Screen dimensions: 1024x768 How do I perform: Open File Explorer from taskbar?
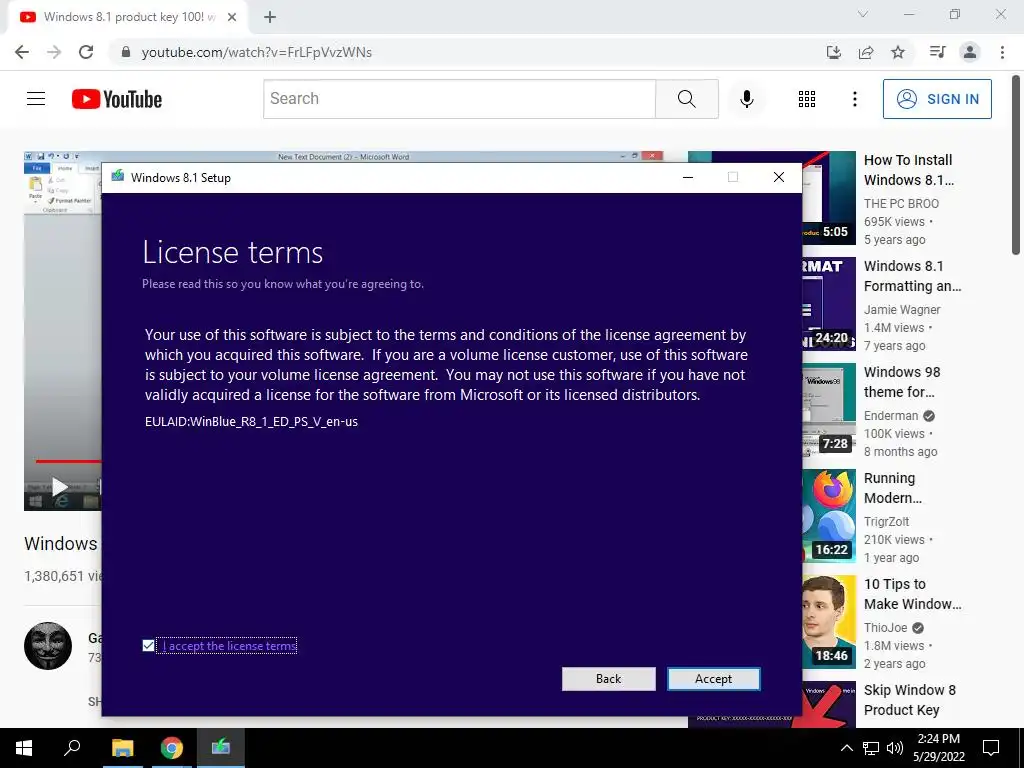(x=122, y=748)
